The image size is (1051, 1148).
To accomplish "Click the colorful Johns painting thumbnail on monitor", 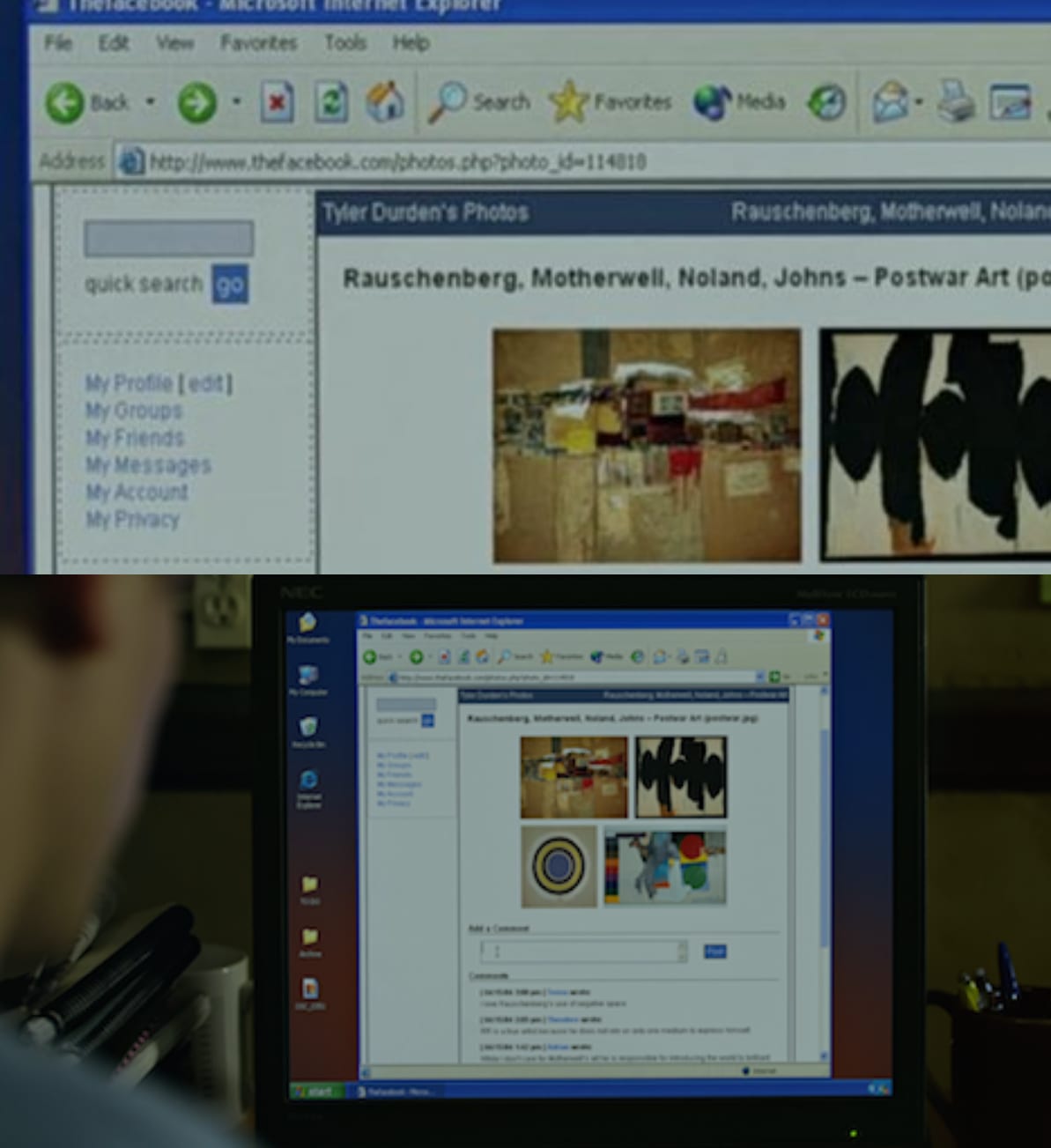I will click(x=665, y=867).
